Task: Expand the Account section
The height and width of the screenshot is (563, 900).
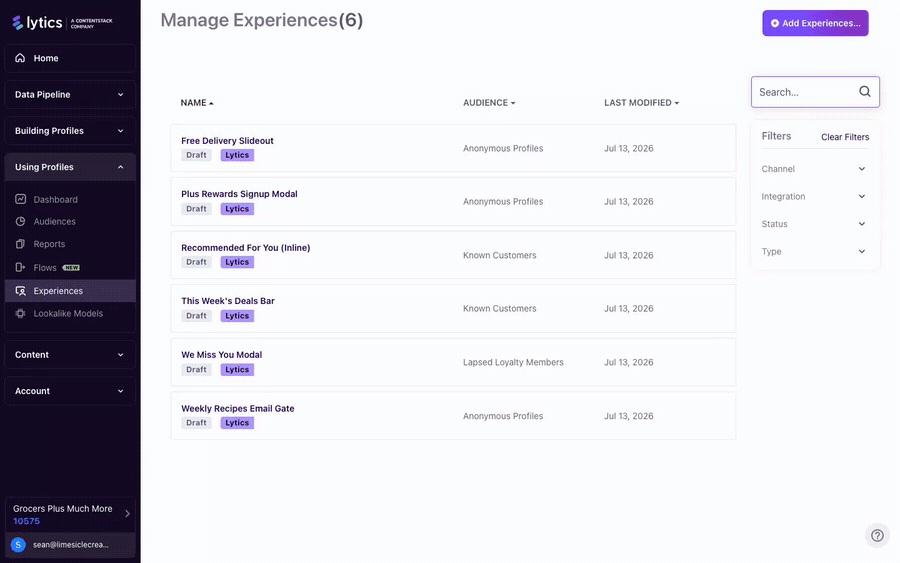Action: [x=70, y=391]
